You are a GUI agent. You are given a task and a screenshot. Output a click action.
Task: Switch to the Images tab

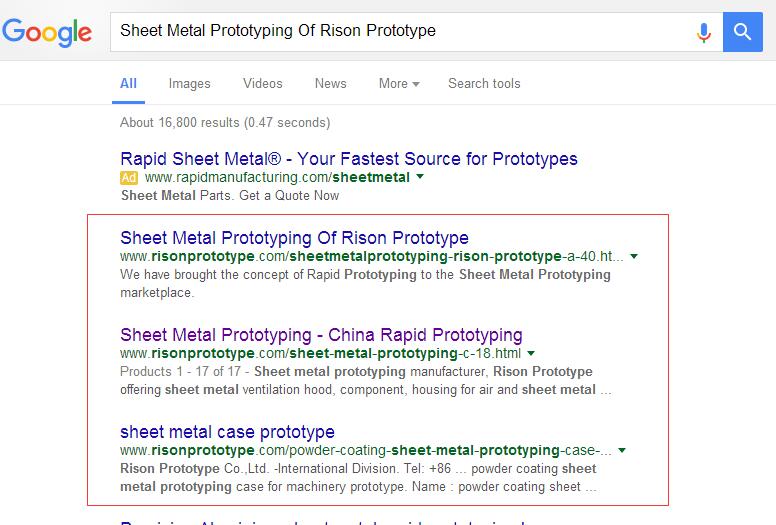[x=189, y=84]
